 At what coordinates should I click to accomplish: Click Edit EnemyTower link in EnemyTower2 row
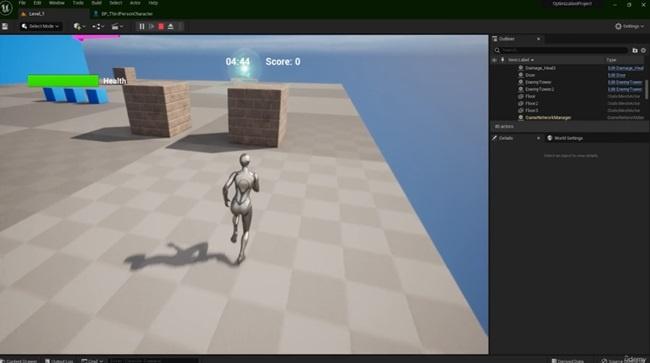click(625, 89)
